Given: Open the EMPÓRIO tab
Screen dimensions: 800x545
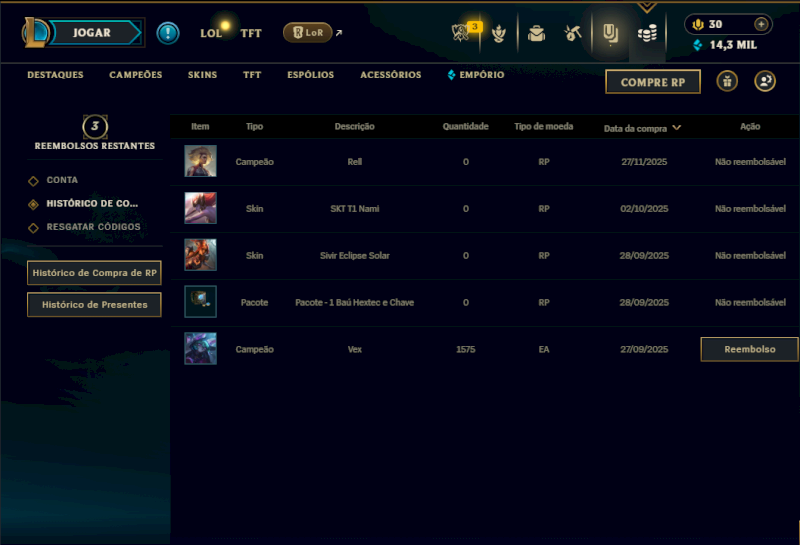Looking at the screenshot, I should 476,75.
